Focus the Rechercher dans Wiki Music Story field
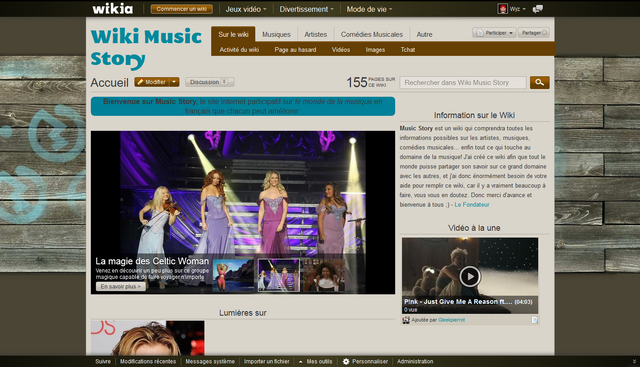 point(463,82)
